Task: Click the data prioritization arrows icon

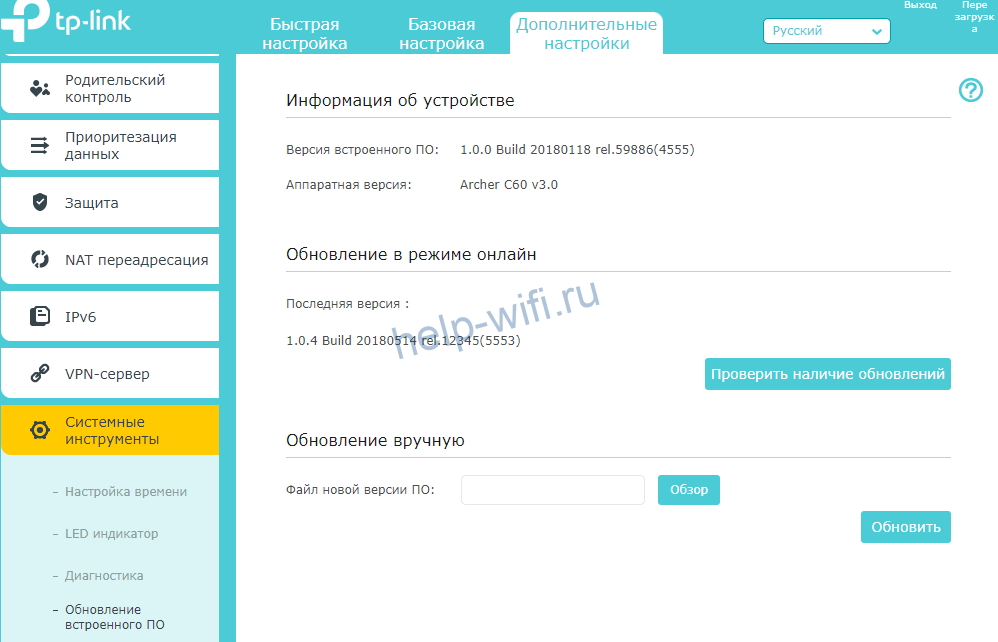Action: 40,146
